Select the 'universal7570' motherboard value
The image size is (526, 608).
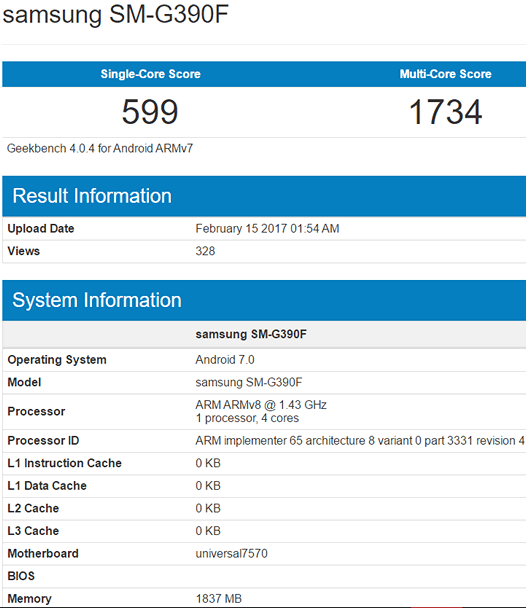[x=231, y=553]
